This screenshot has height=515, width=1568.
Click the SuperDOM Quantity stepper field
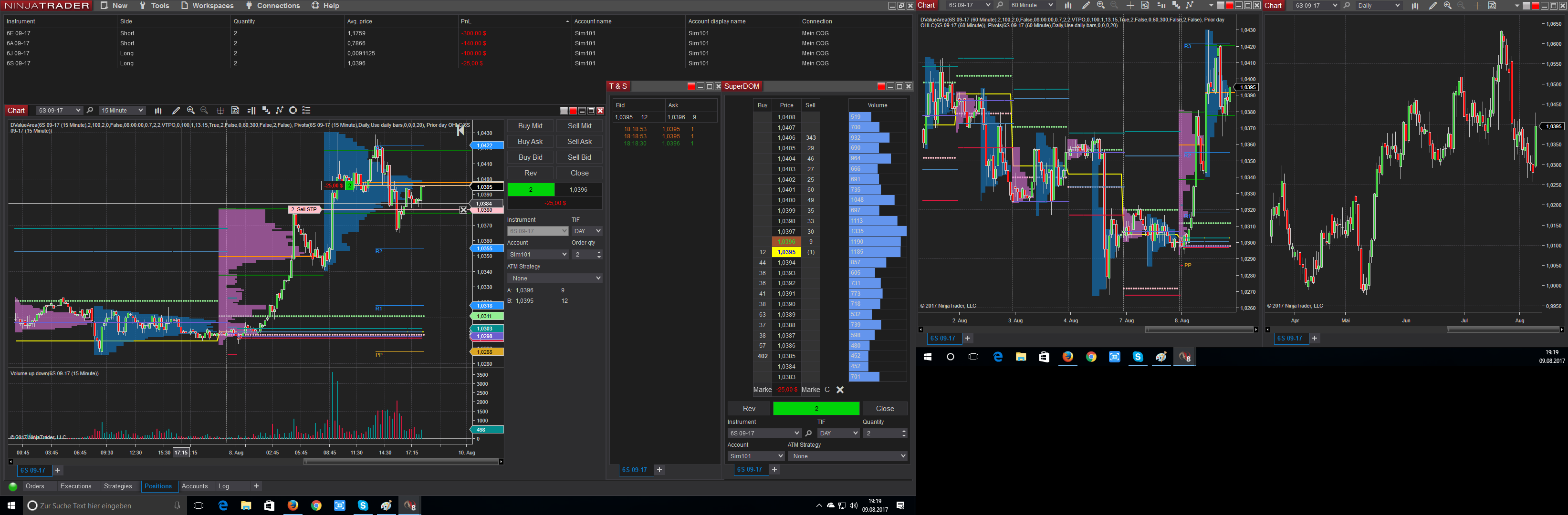click(885, 433)
